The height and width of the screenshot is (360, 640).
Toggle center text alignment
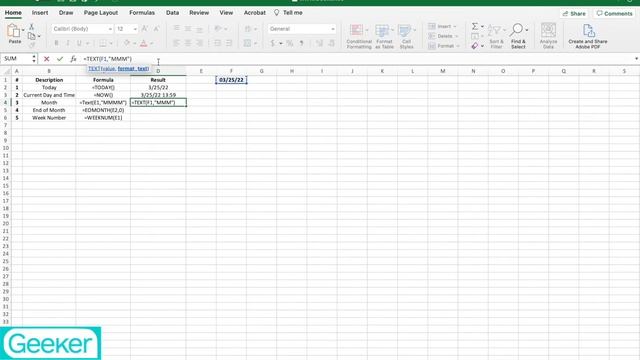pos(188,43)
